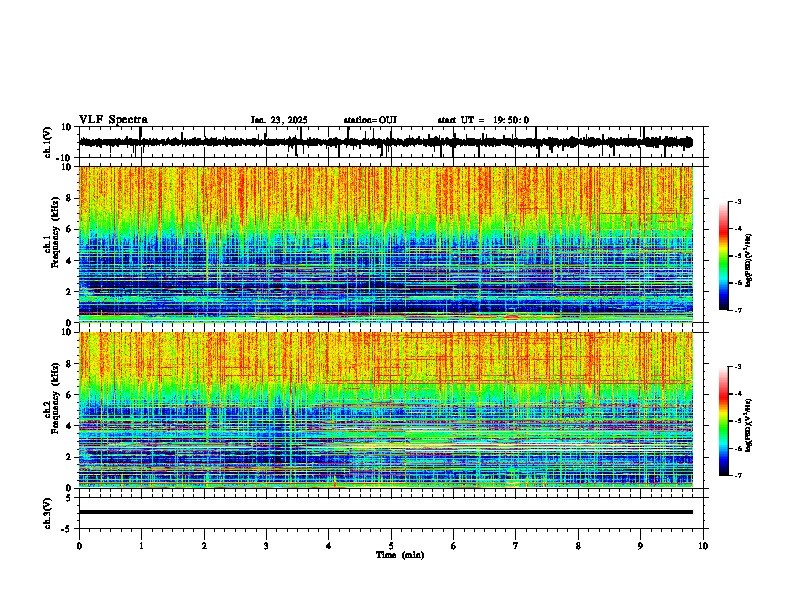792x612 pixels.
Task: Click tick label 2 on the Time axis
Action: (x=204, y=546)
